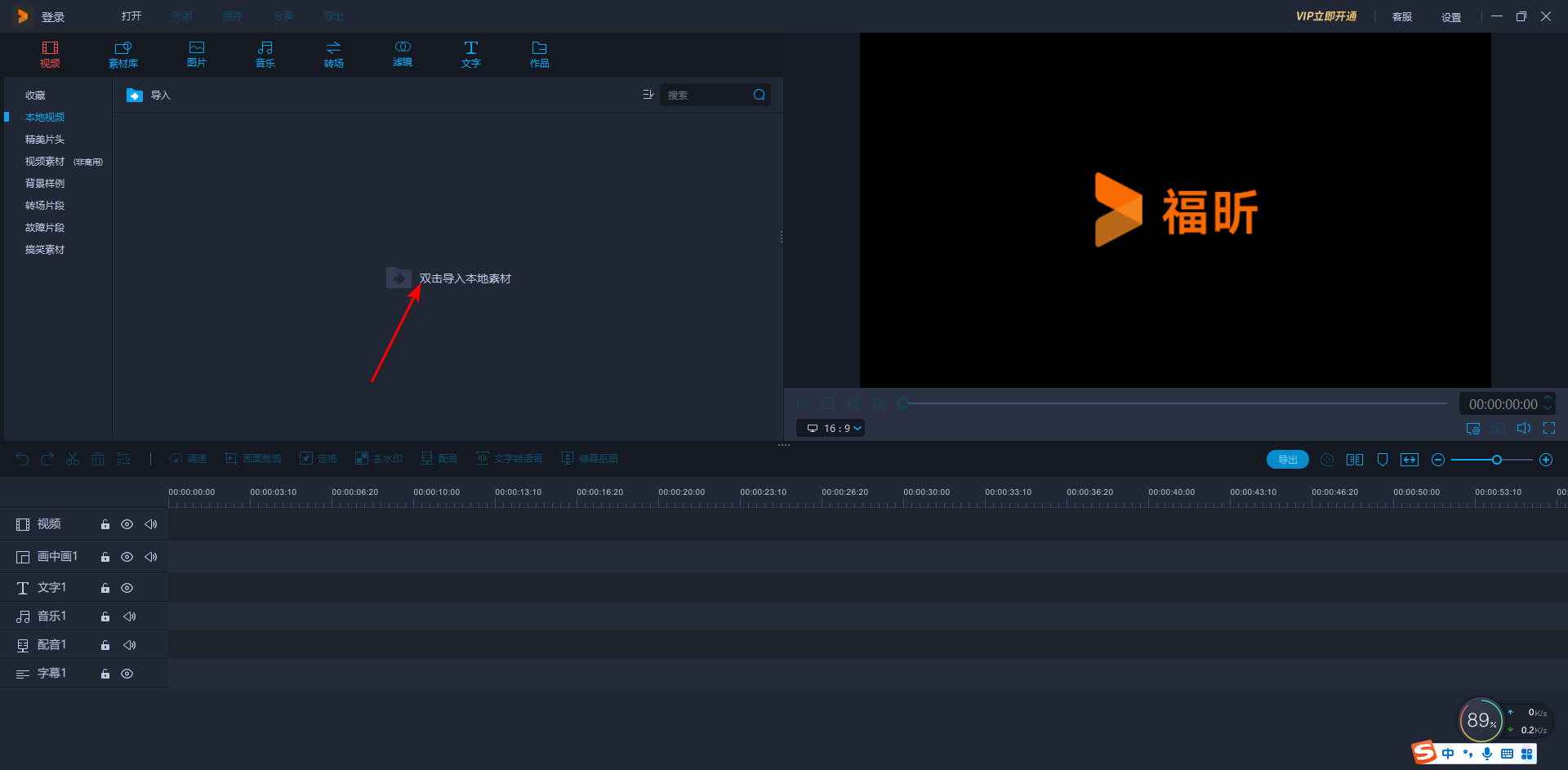This screenshot has width=1568, height=770.
Task: Toggle fullscreen preview icon
Action: [1548, 428]
